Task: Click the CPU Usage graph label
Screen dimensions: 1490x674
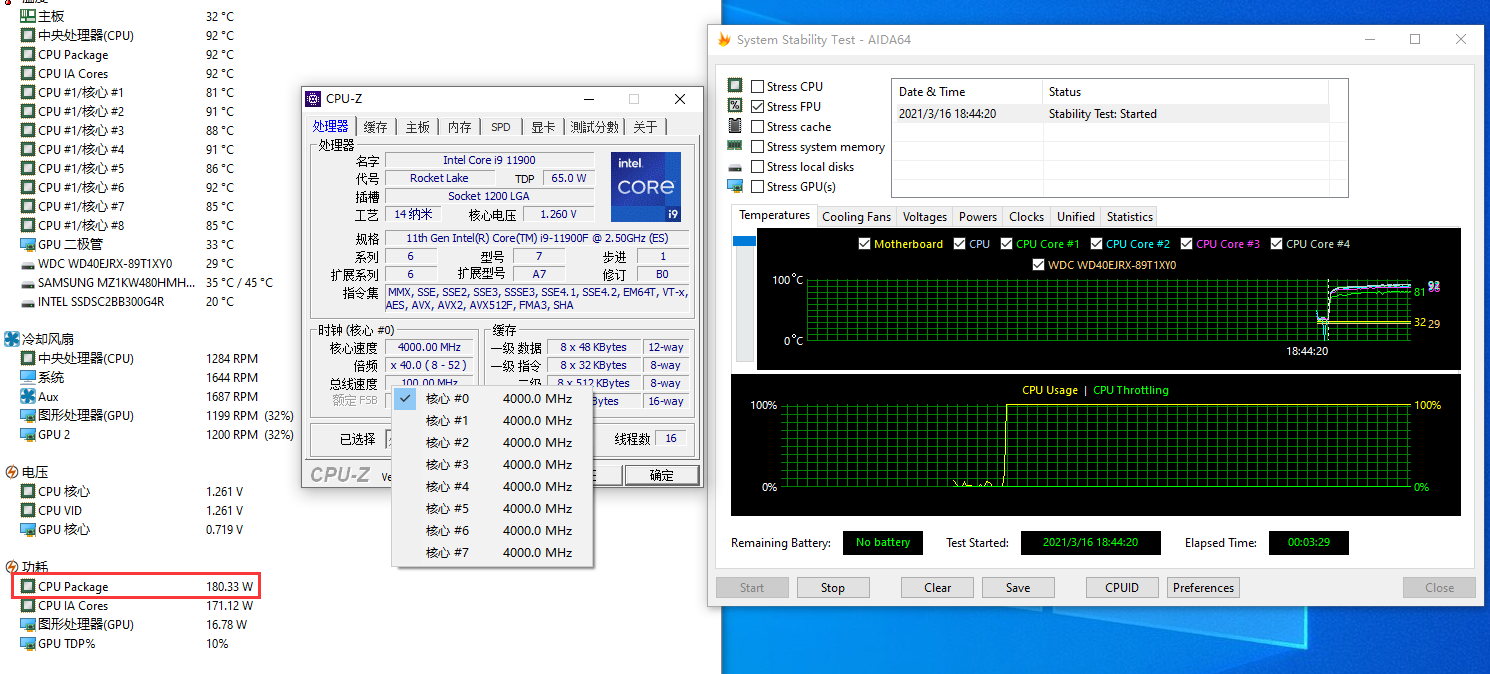Action: coord(1050,390)
